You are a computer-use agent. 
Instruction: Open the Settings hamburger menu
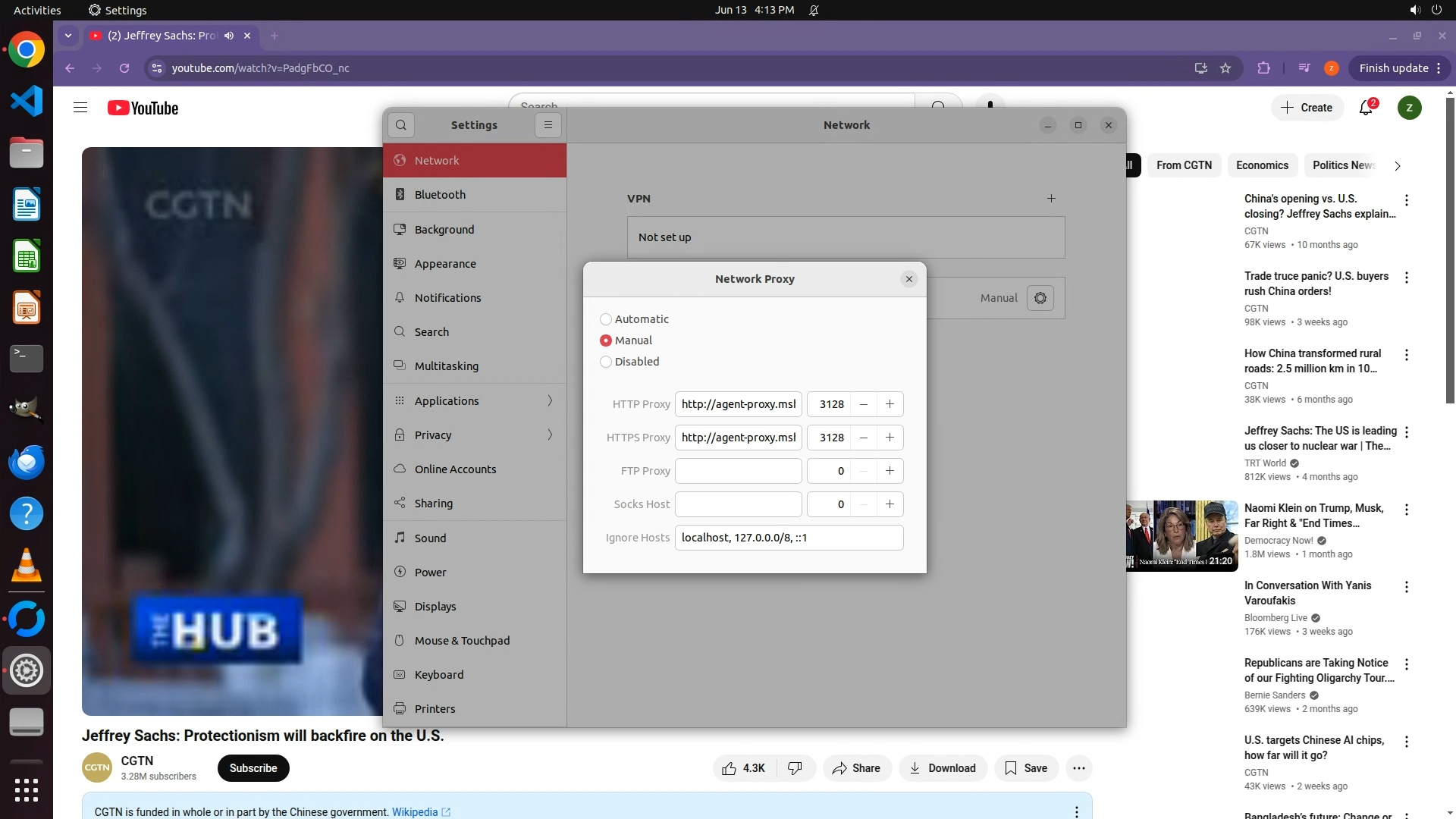click(548, 125)
